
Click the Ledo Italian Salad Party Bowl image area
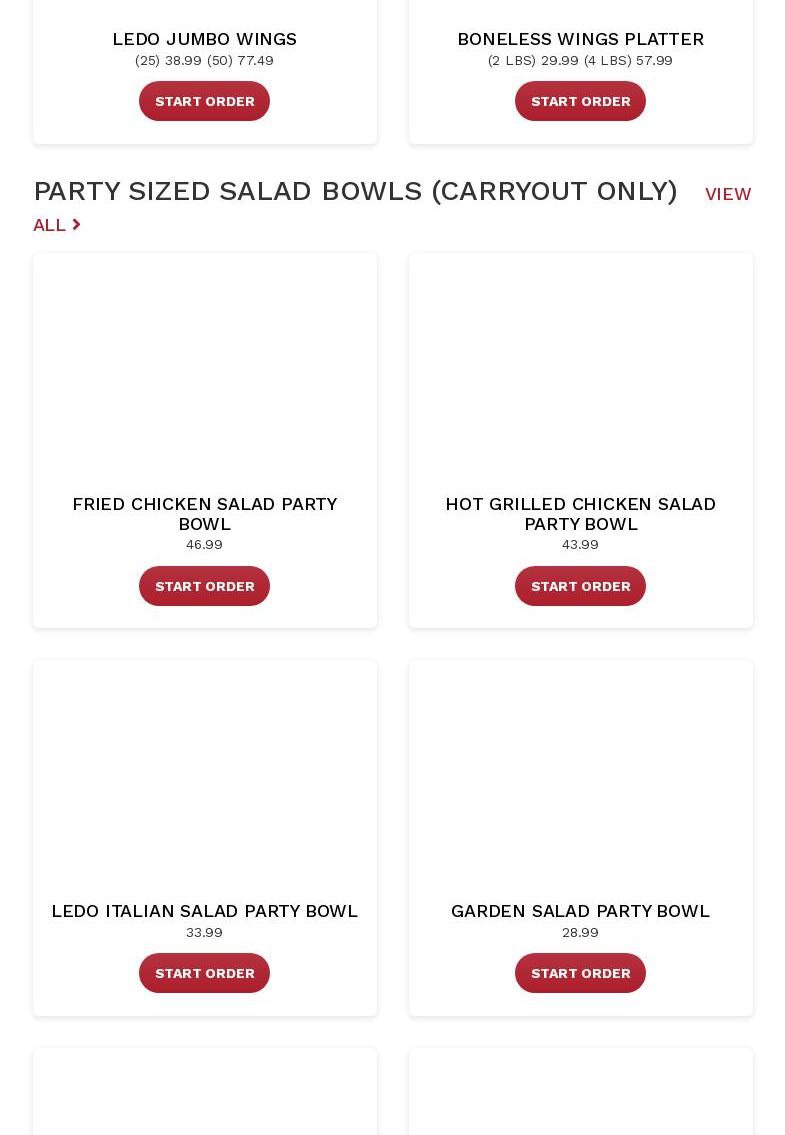pyautogui.click(x=204, y=775)
